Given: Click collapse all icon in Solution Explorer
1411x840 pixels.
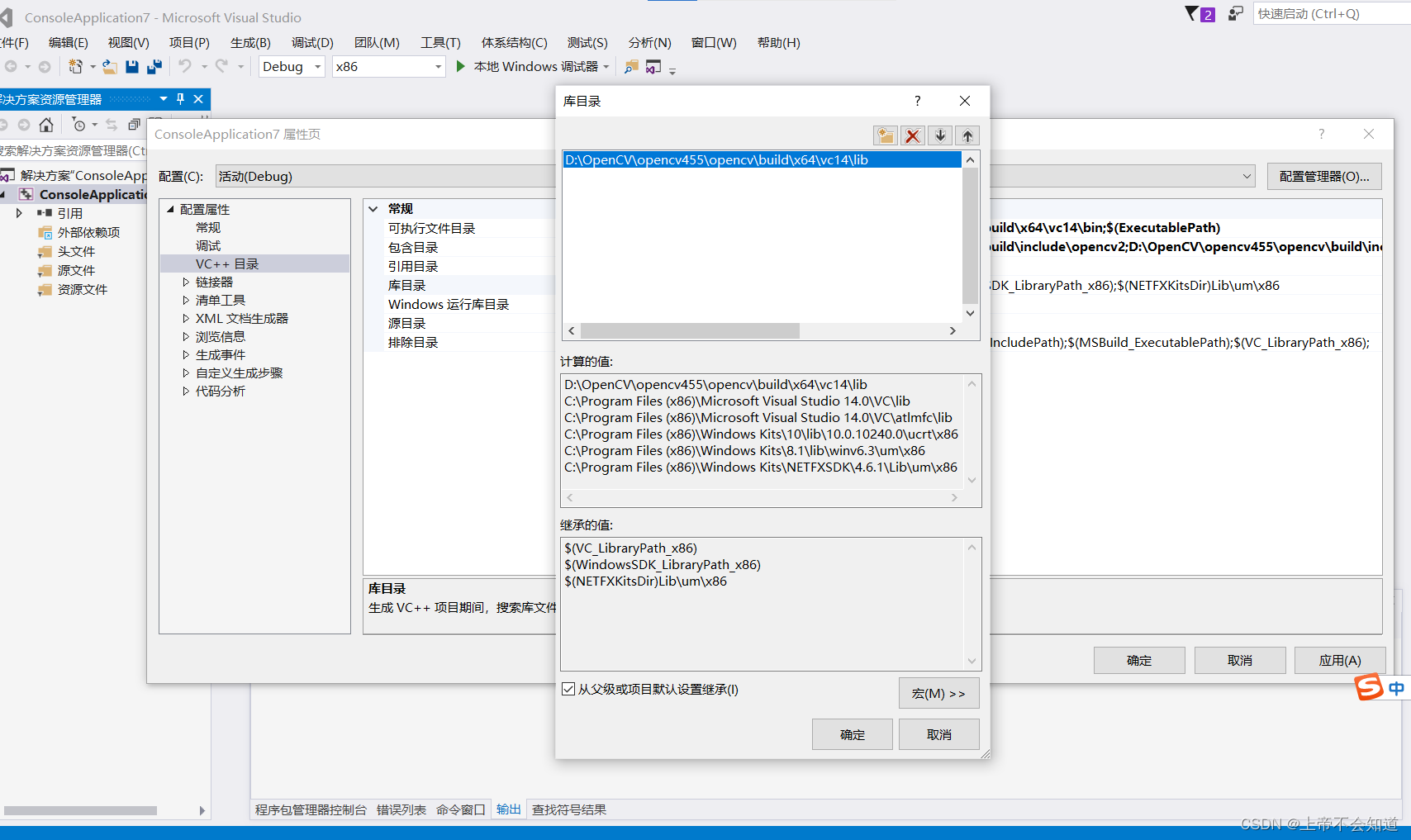Looking at the screenshot, I should (134, 125).
